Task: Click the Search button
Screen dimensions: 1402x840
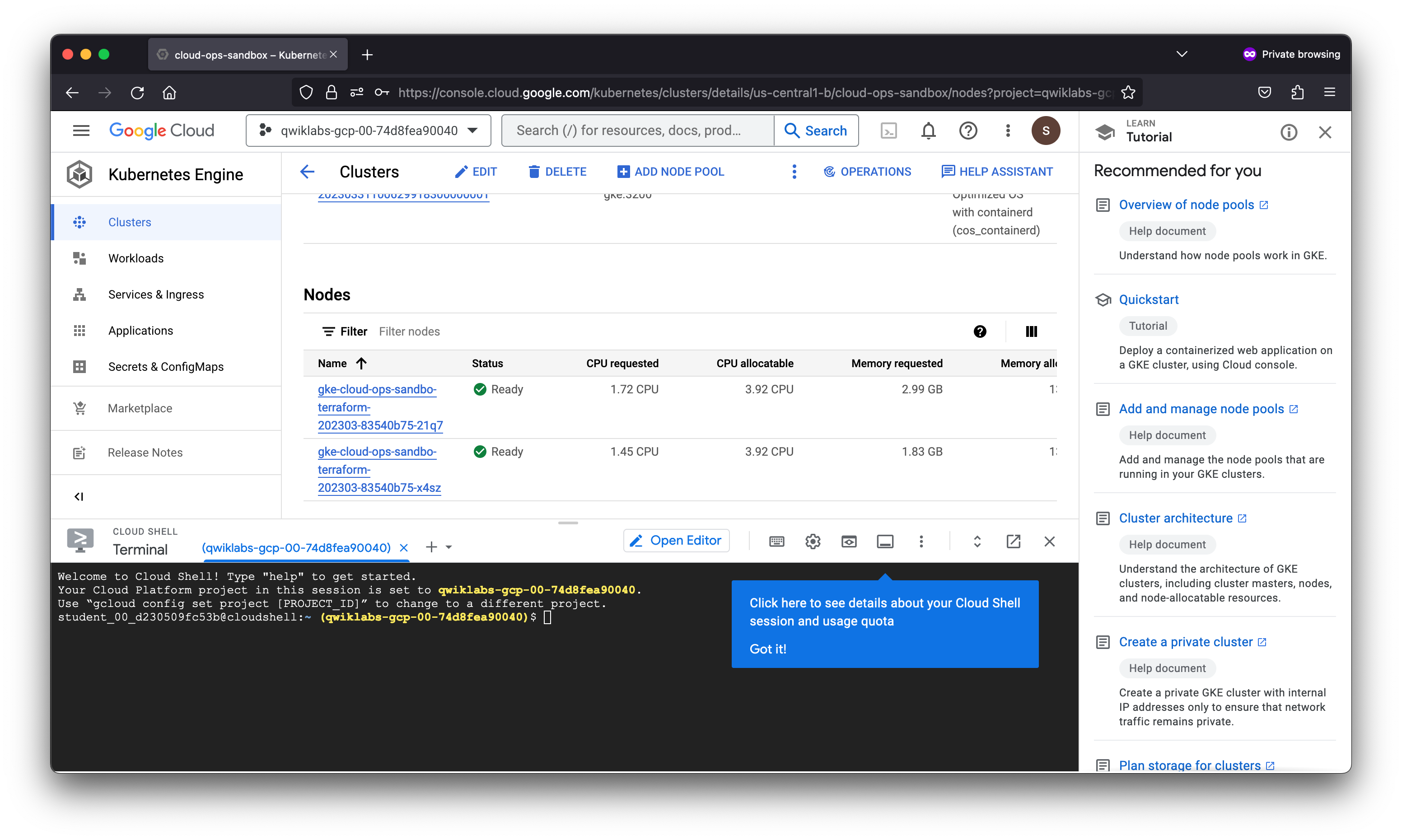Action: [816, 131]
